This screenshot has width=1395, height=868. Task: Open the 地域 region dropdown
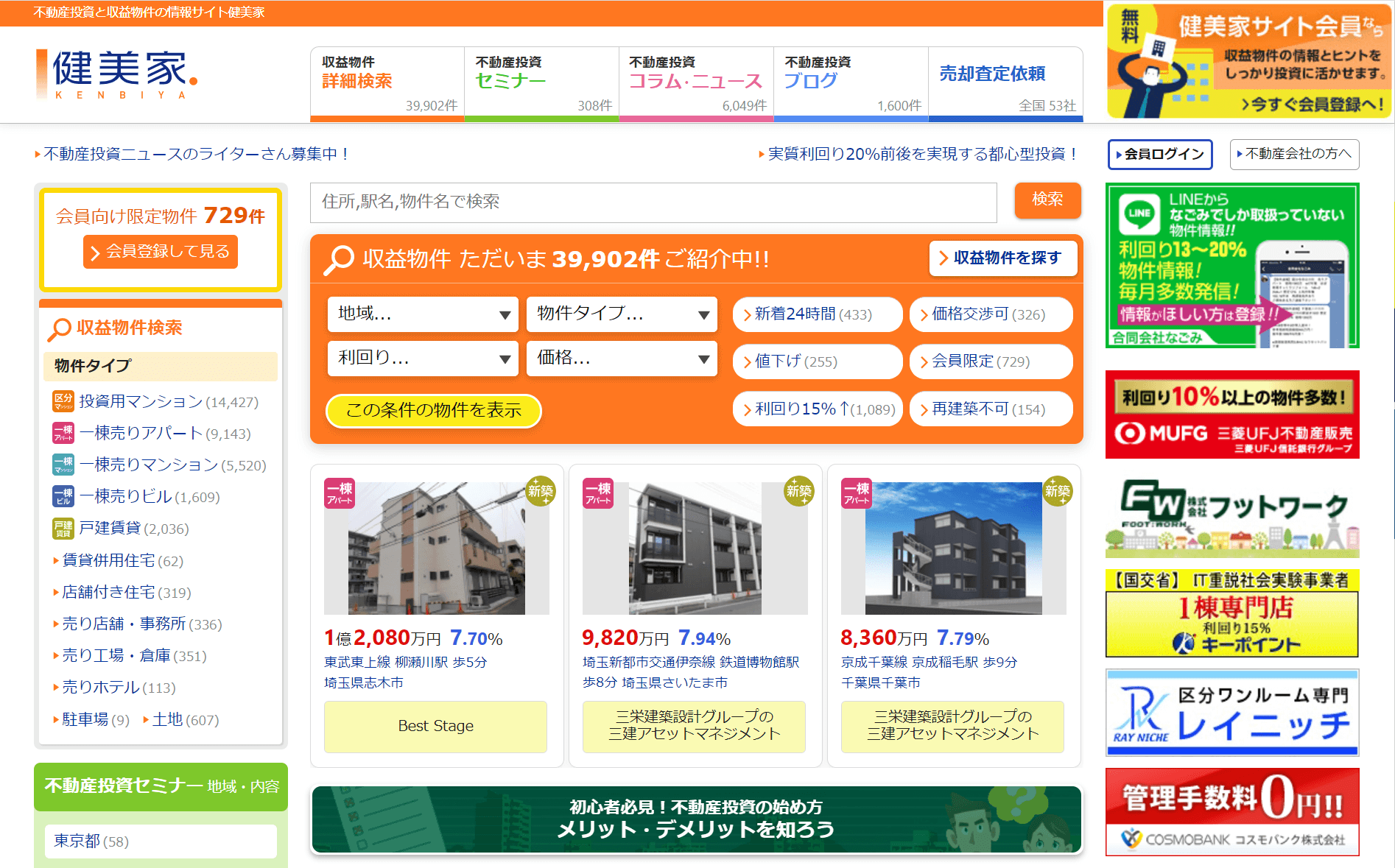423,314
